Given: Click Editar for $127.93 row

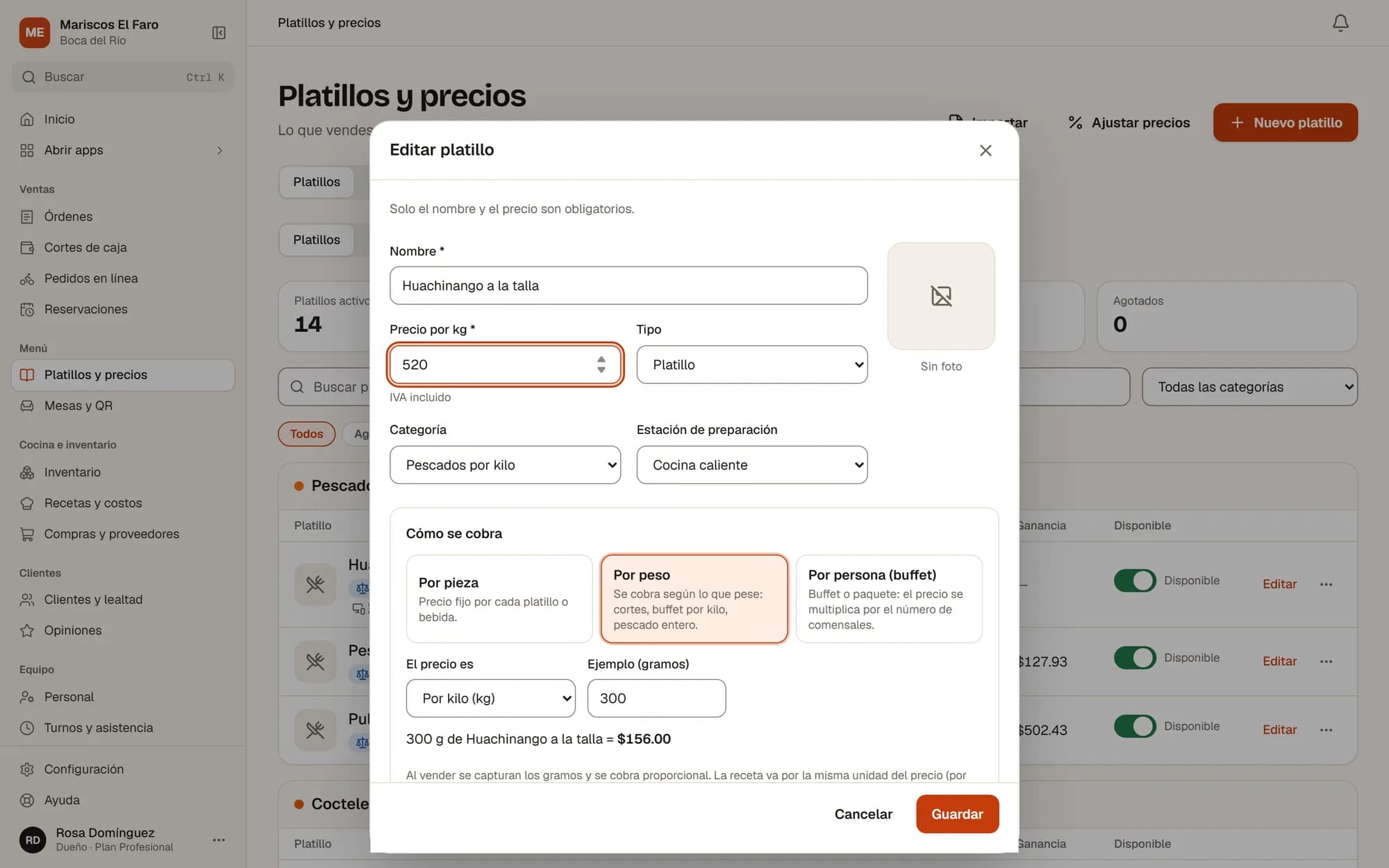Looking at the screenshot, I should tap(1279, 661).
